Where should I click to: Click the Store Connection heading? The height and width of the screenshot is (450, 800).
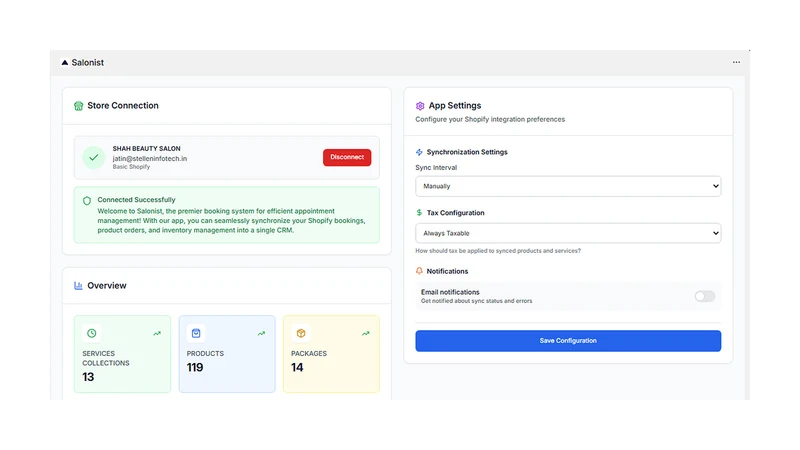(123, 106)
